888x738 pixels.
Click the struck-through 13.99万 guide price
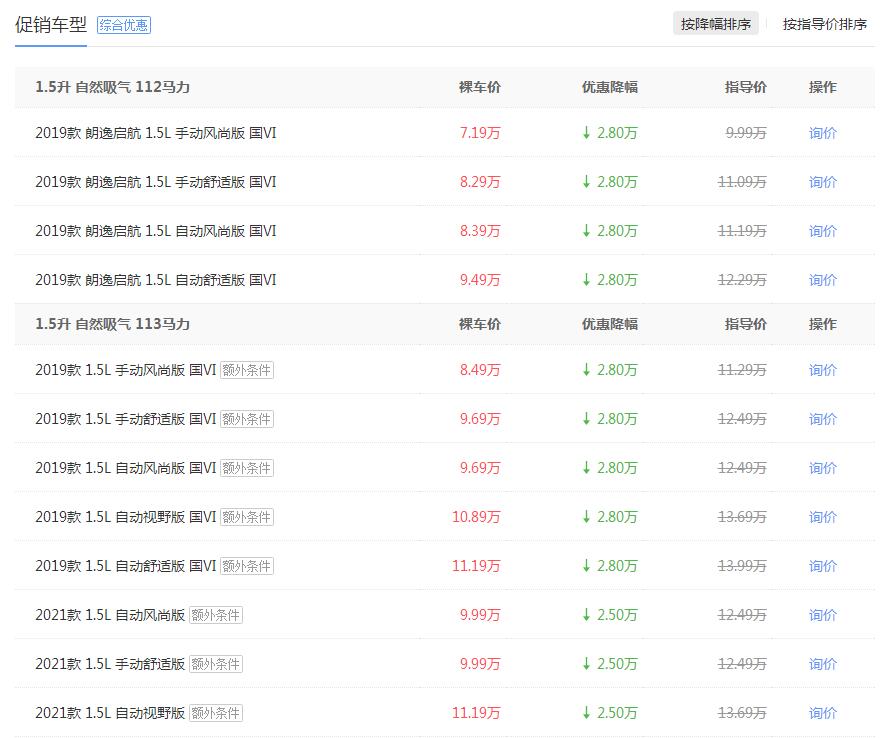tap(742, 566)
